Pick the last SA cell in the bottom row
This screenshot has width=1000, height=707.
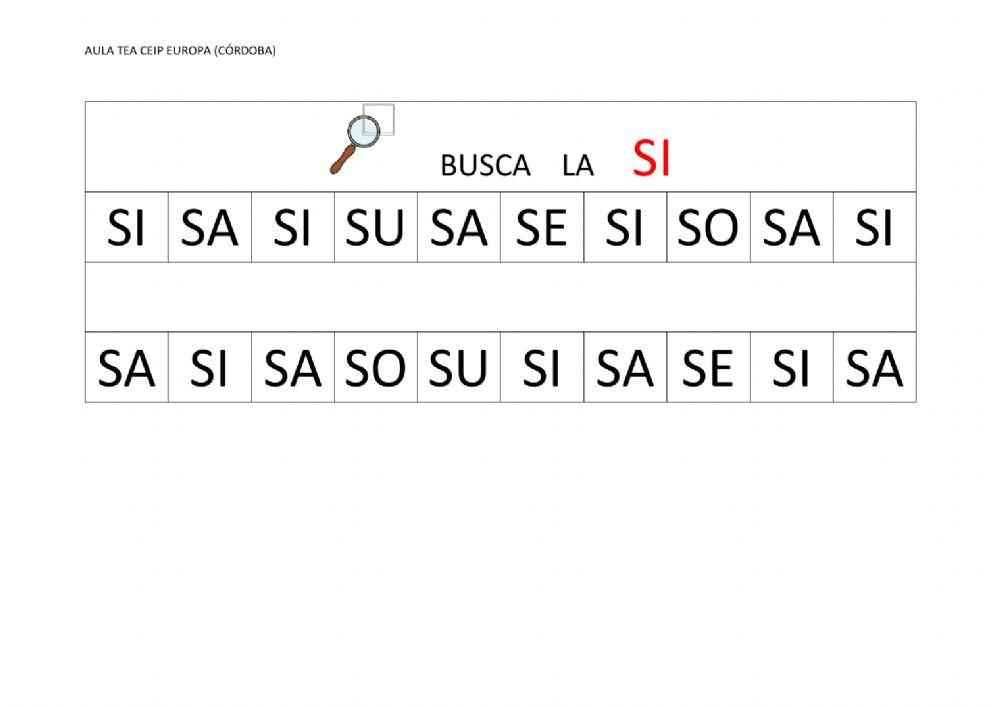874,369
